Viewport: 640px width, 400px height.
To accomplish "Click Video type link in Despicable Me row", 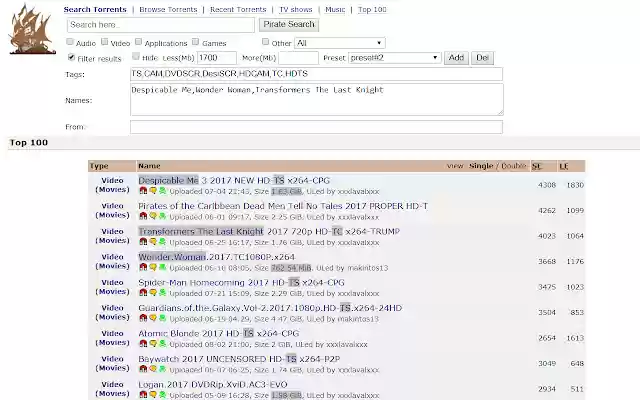I will point(112,180).
